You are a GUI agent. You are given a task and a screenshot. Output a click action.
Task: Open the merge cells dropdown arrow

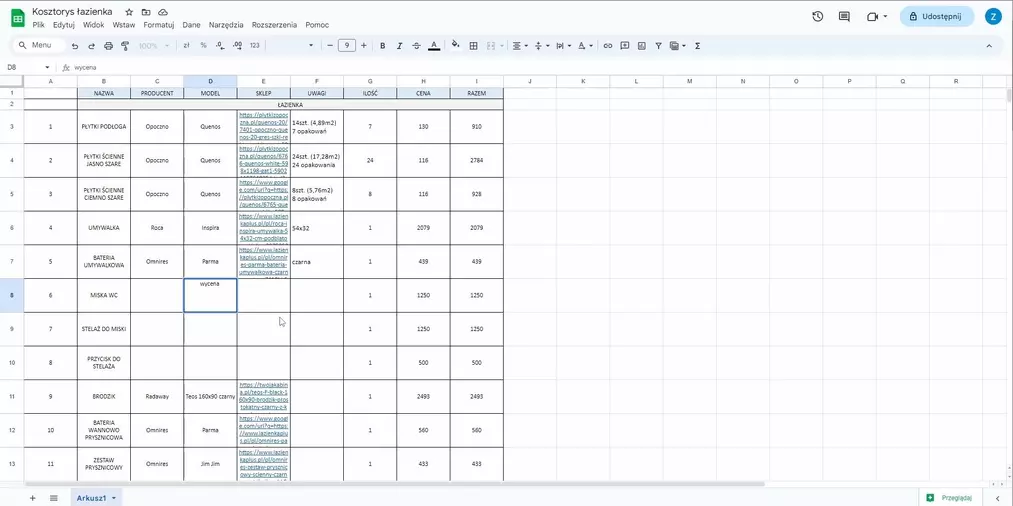click(x=500, y=46)
